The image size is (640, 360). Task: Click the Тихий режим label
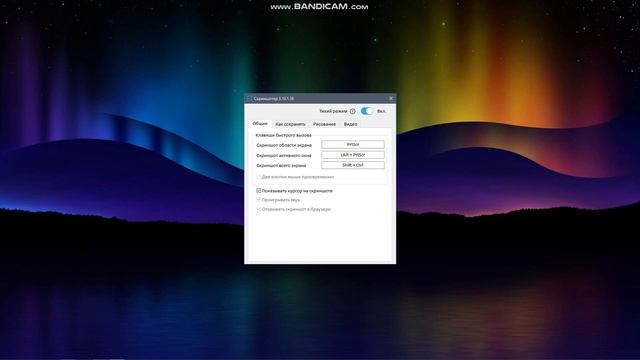[333, 111]
